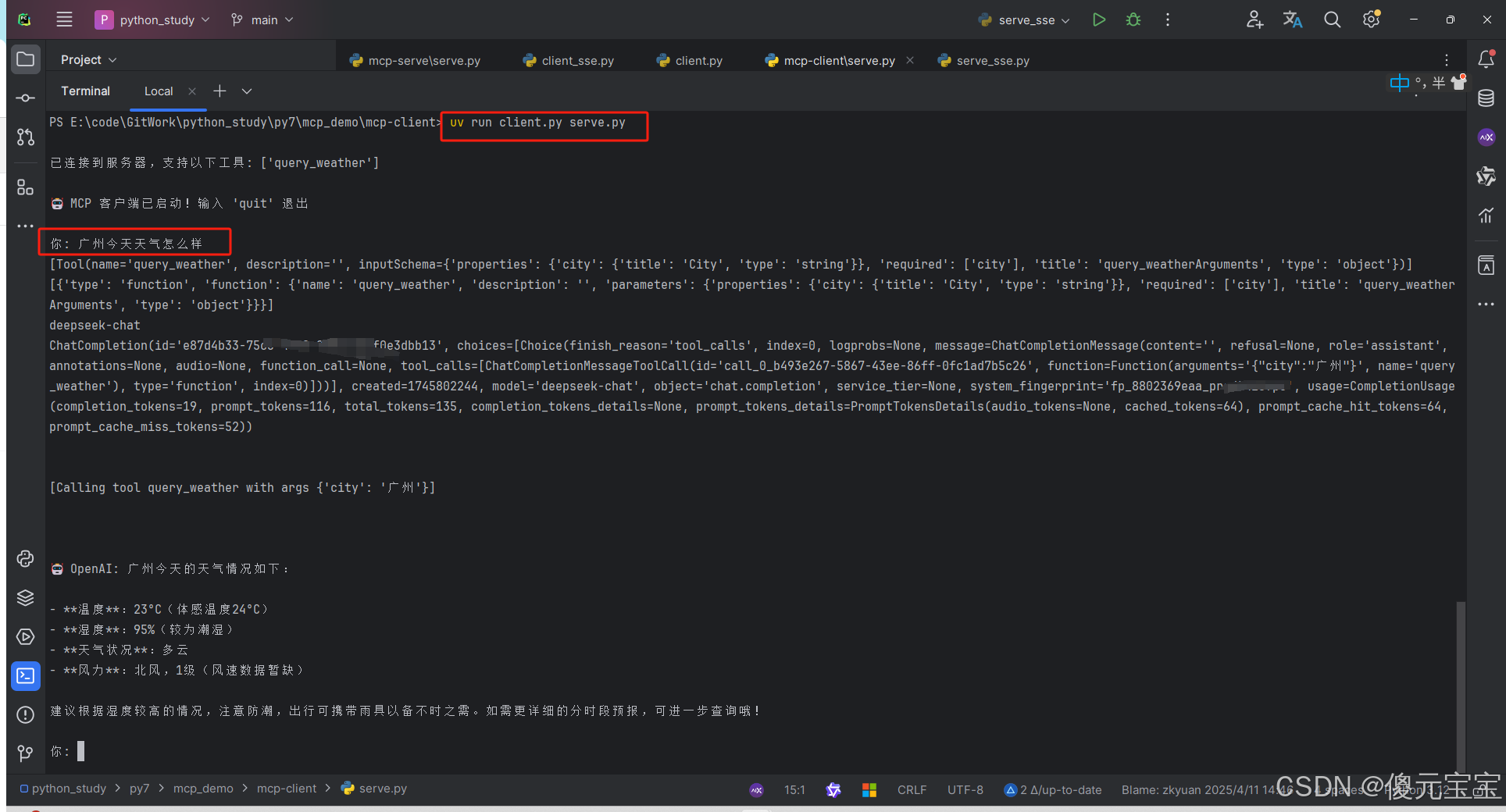1506x812 pixels.
Task: Open the Python Packages tool window
Action: 25,597
